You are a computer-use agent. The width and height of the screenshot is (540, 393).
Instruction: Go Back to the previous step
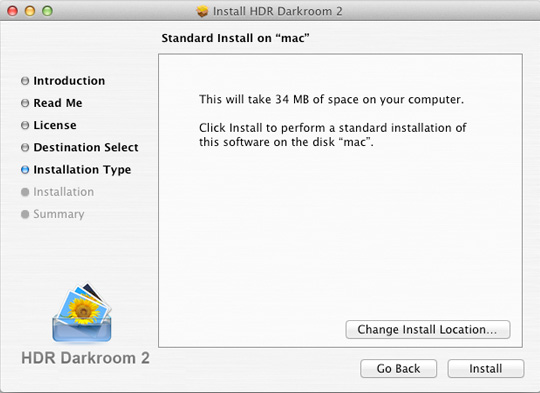(x=398, y=369)
